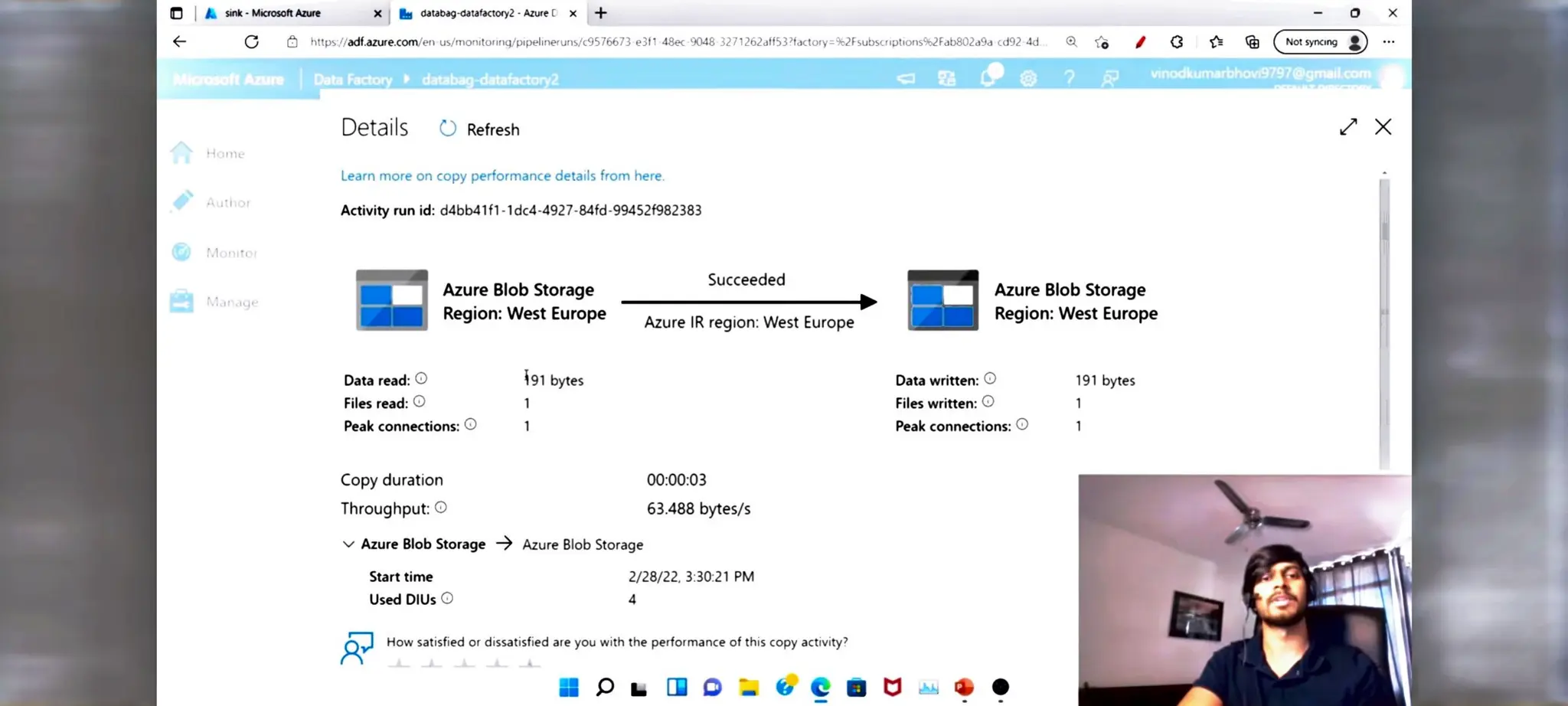
Task: Show info tooltip for Data written
Action: coord(990,378)
